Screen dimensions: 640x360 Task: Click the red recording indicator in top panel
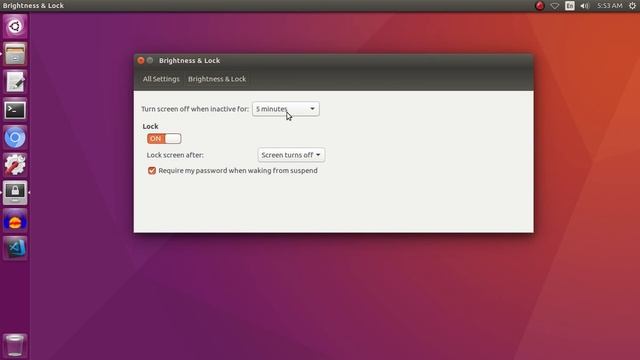pyautogui.click(x=540, y=6)
